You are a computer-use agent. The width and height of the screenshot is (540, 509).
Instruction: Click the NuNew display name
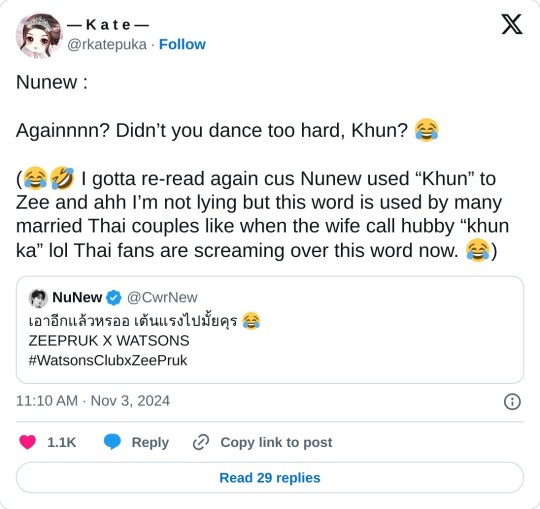click(77, 298)
